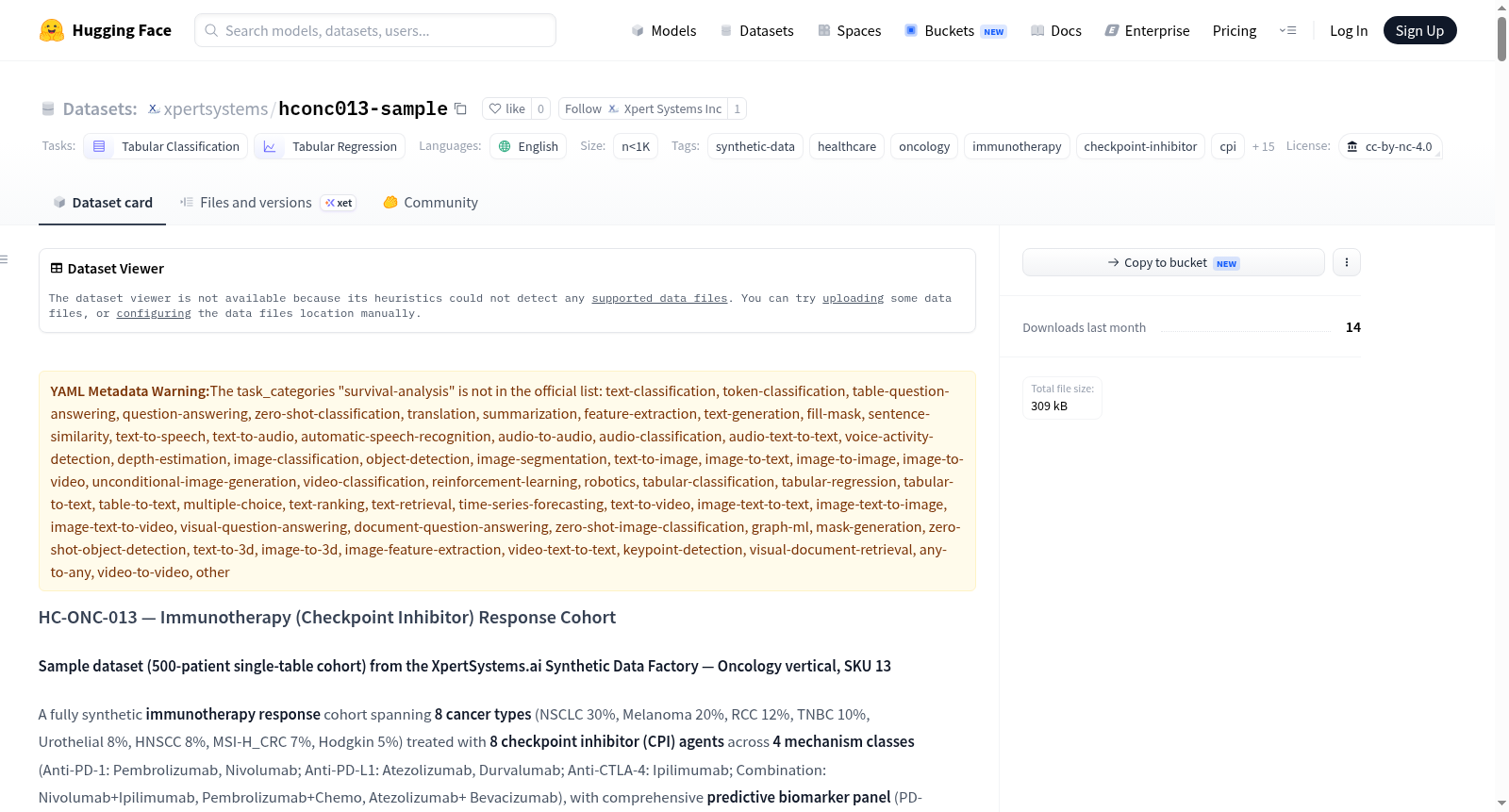Copy the dataset name with the copy icon

coord(460,108)
